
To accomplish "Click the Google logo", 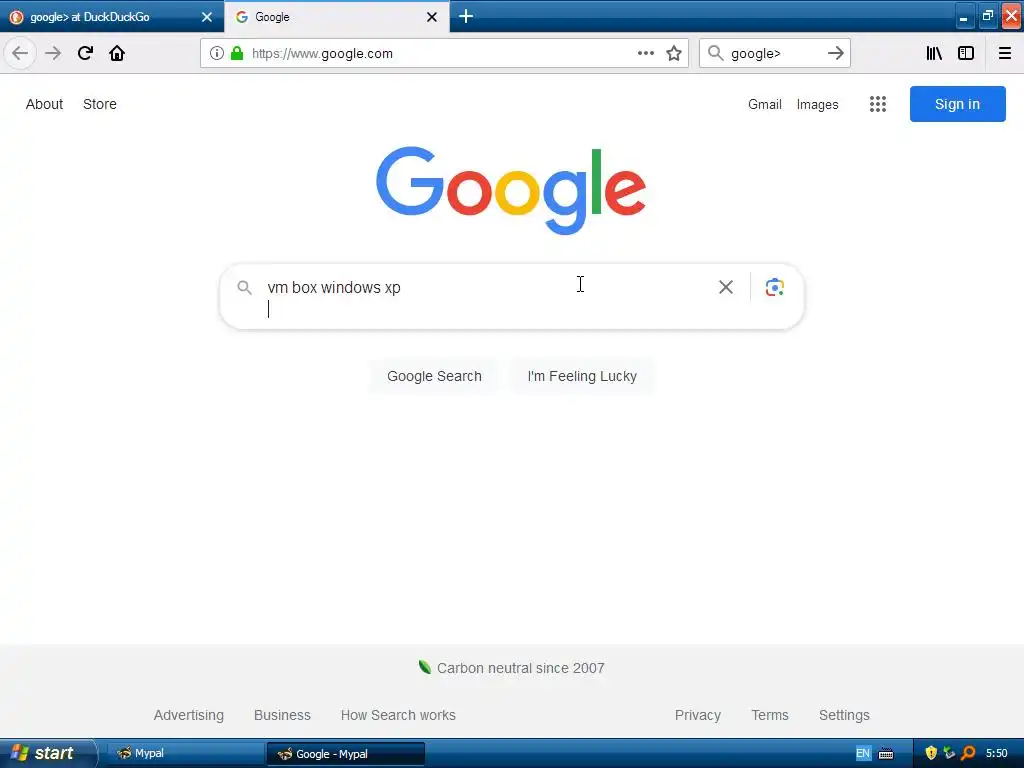I will [x=511, y=190].
